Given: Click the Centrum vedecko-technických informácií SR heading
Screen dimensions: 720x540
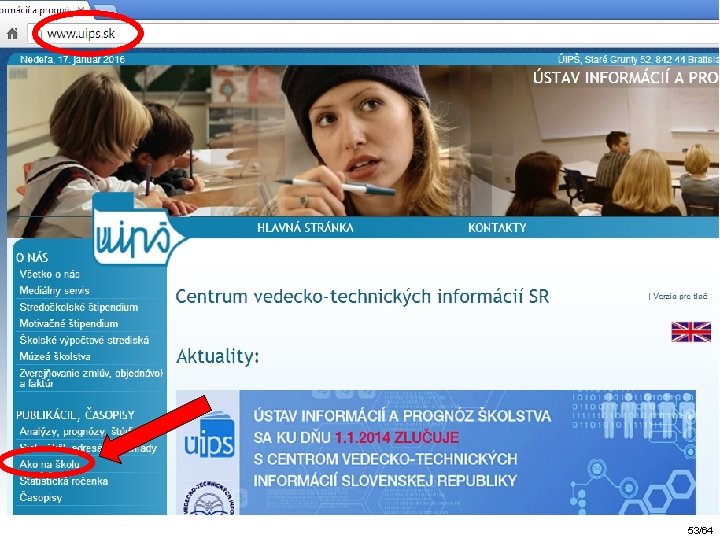Looking at the screenshot, I should [362, 297].
